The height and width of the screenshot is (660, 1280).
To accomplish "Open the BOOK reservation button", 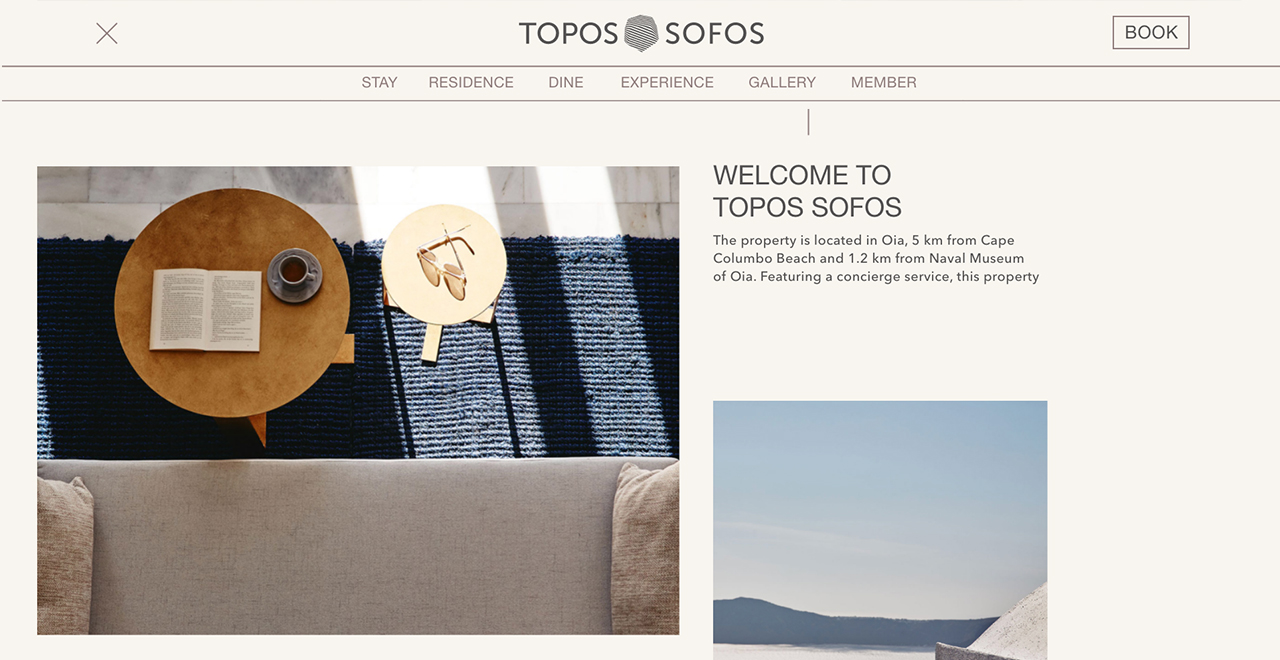I will (1151, 32).
